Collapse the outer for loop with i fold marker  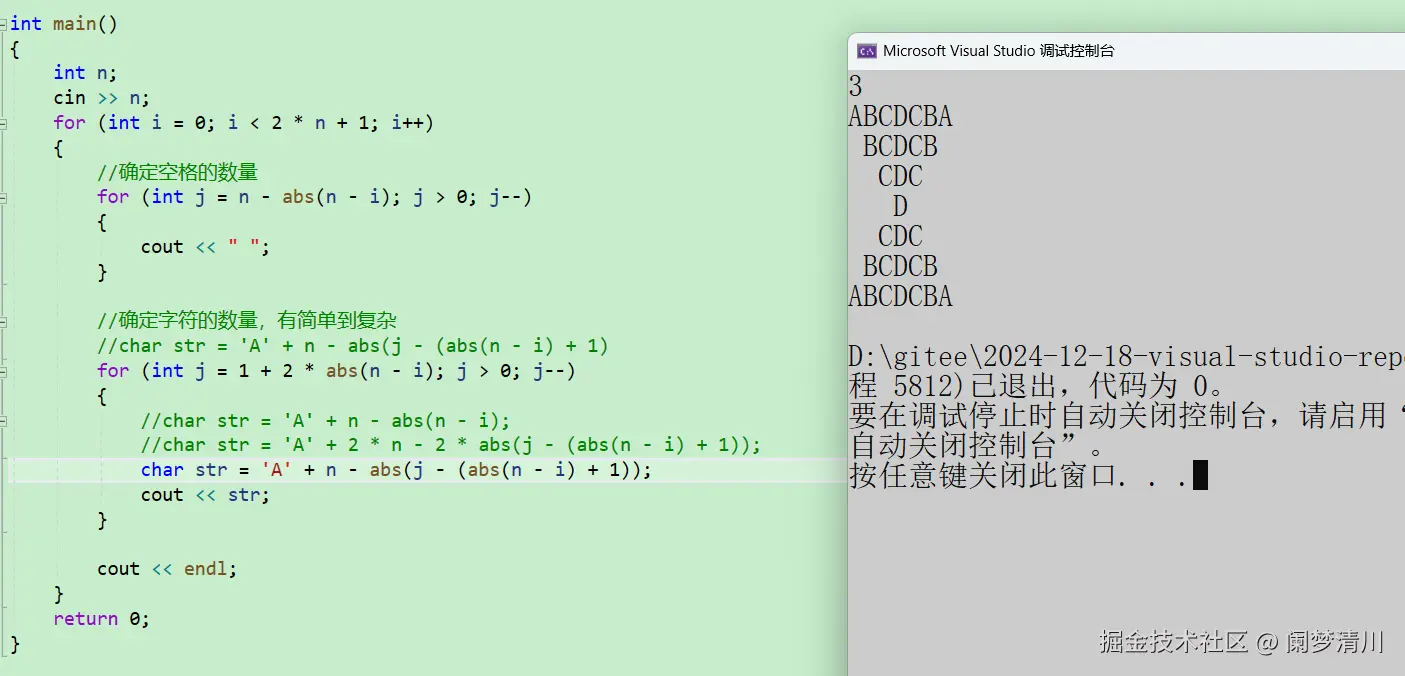(4, 123)
